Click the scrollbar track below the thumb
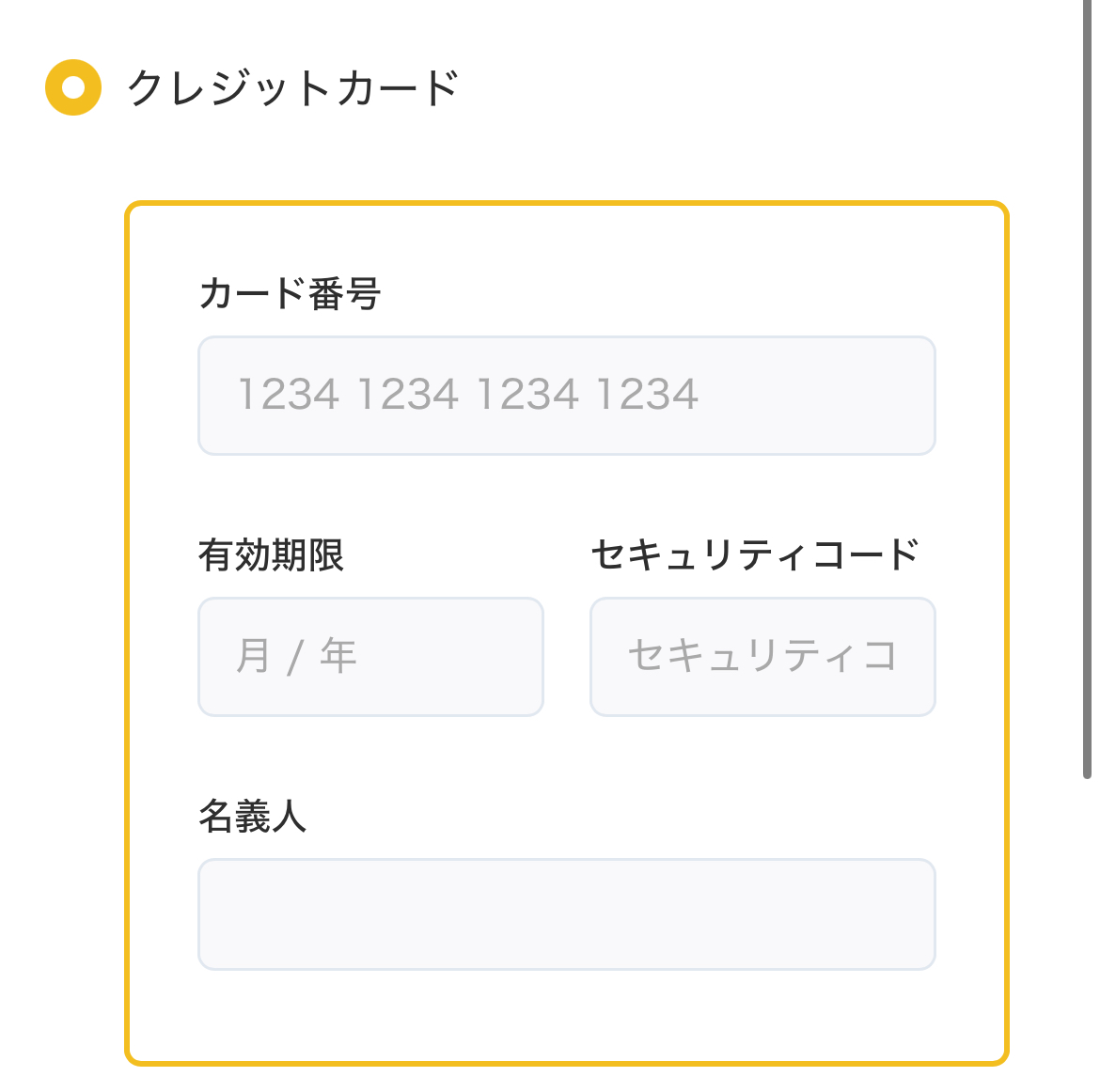 1088,933
